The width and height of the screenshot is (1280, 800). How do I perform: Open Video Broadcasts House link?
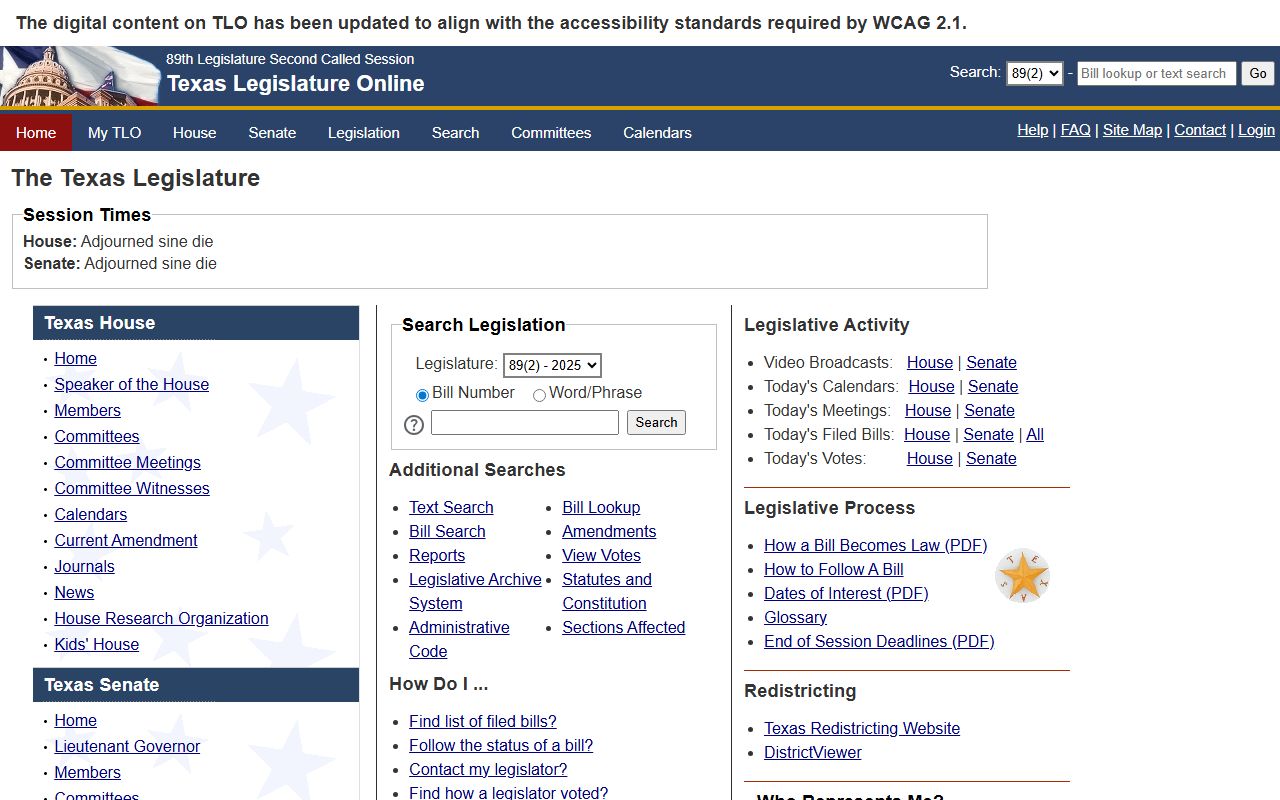pos(930,362)
